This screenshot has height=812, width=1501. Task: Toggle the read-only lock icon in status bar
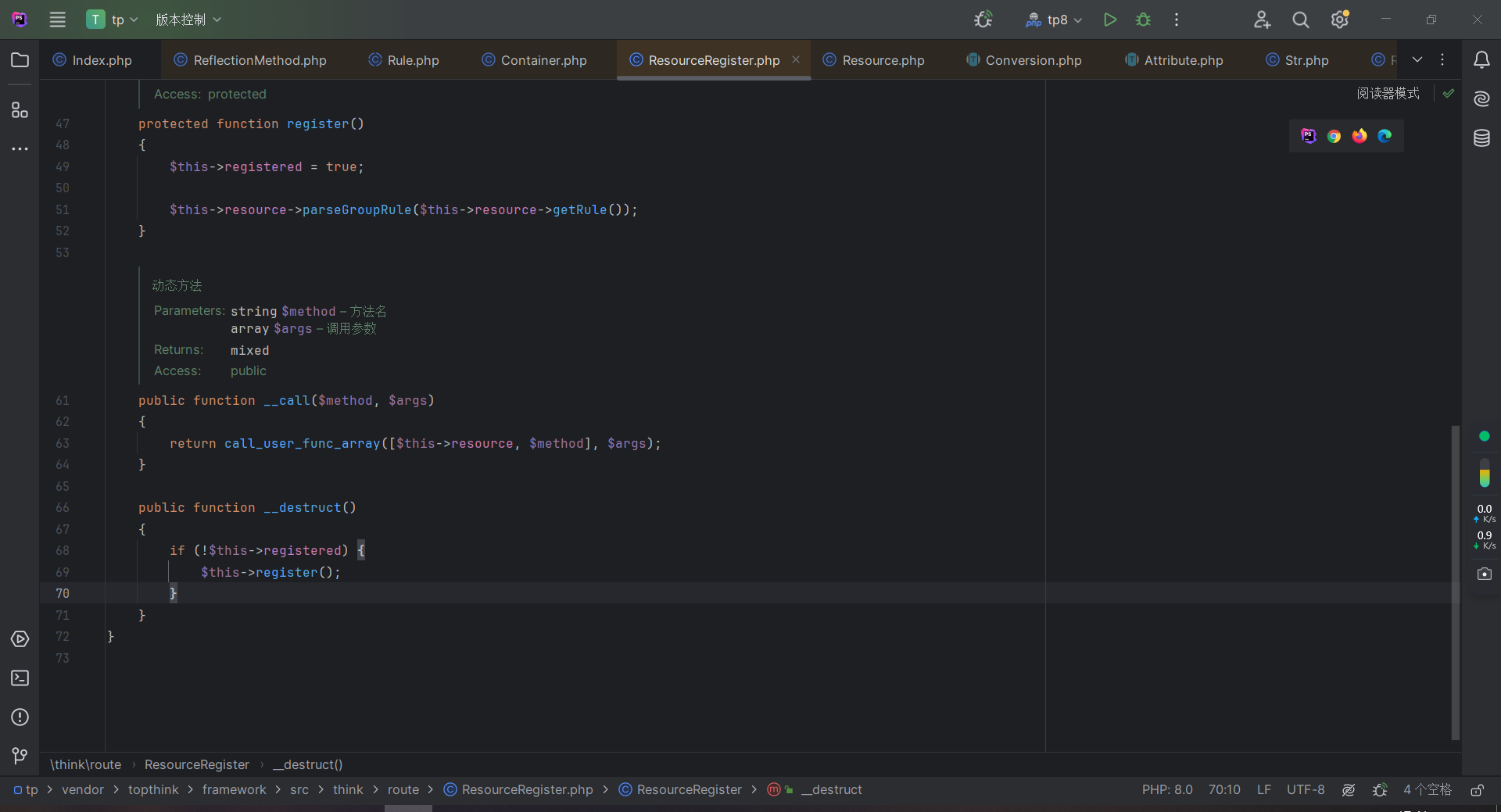(1477, 790)
